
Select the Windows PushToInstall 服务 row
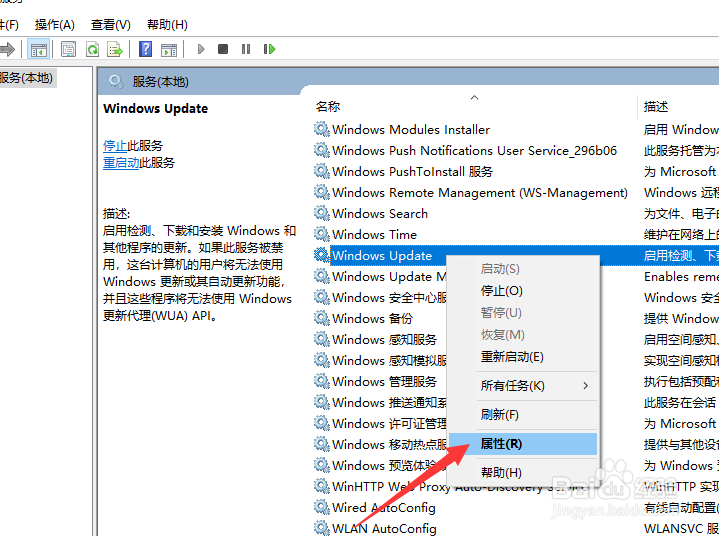pyautogui.click(x=412, y=171)
